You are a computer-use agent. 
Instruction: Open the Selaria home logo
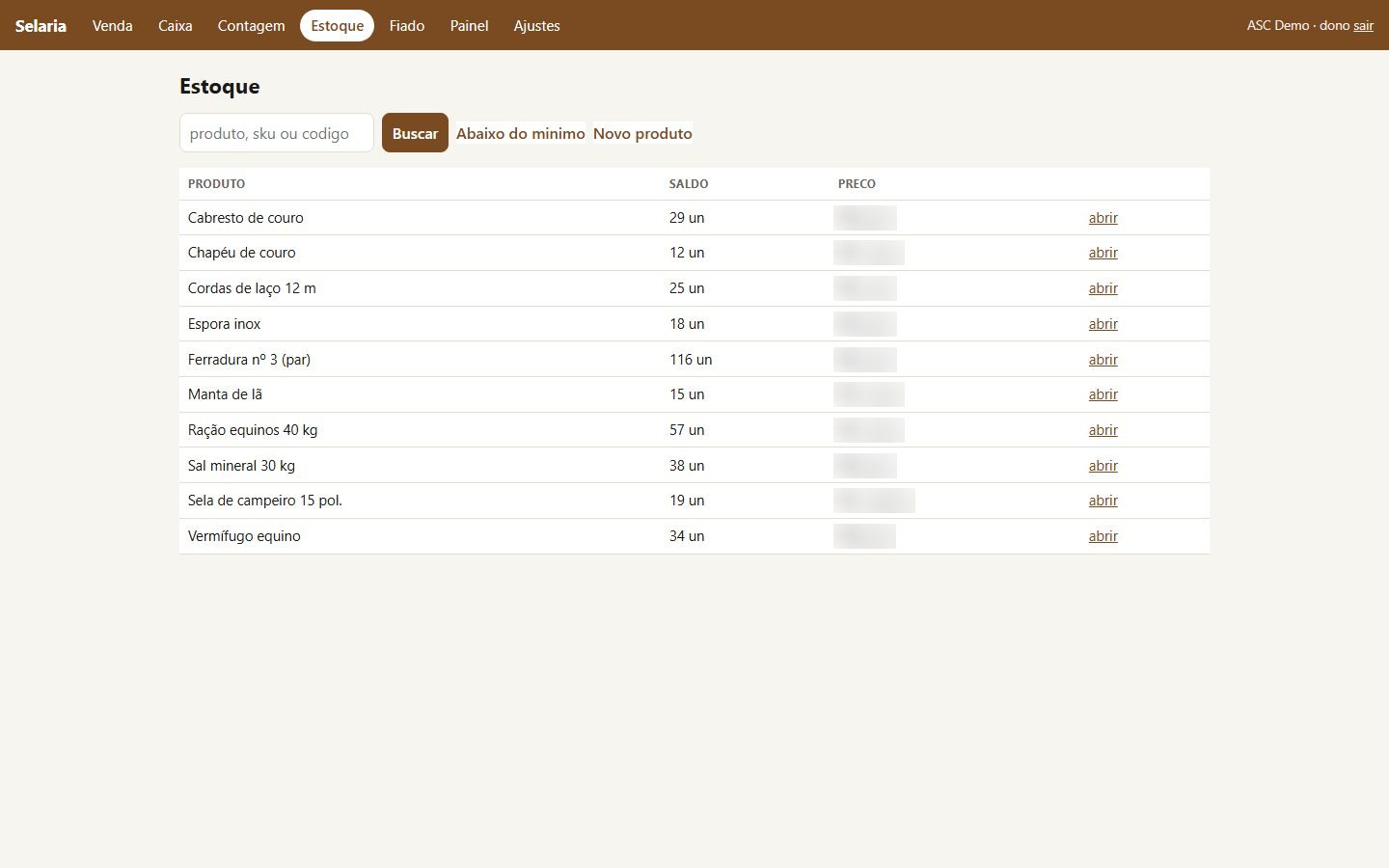(x=41, y=26)
